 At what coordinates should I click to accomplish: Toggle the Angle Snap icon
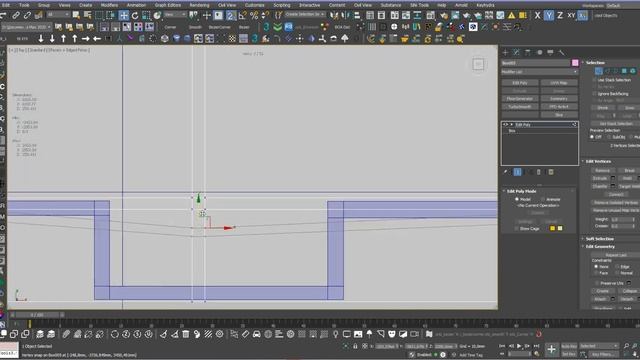242,16
